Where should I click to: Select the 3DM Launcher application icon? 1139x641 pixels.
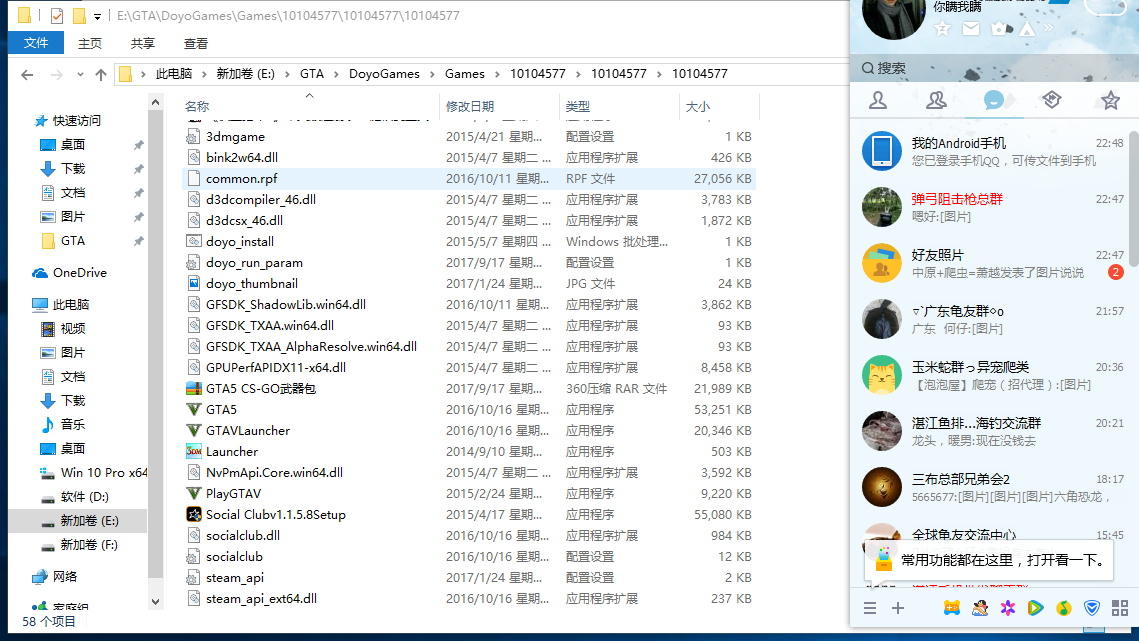(x=193, y=452)
